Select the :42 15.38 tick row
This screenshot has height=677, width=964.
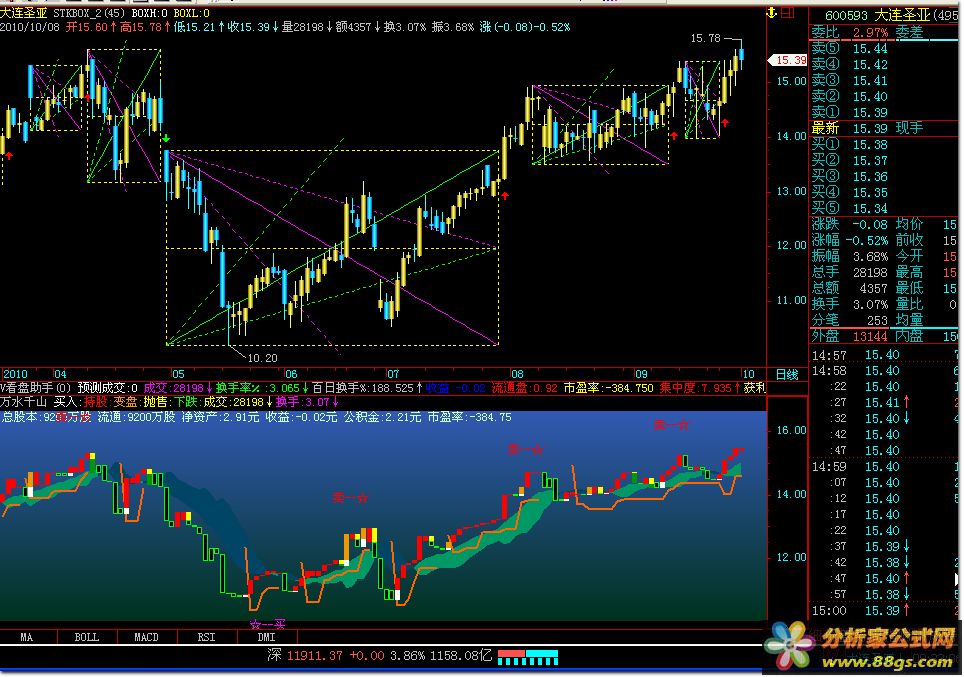(885, 563)
